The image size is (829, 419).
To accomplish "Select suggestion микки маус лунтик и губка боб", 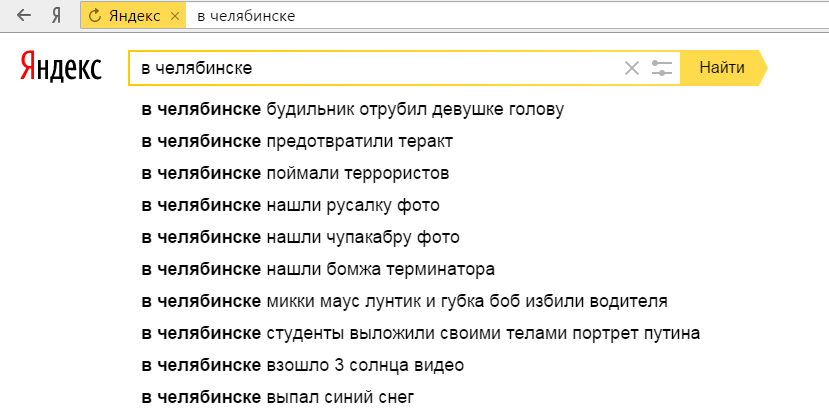I will (404, 301).
